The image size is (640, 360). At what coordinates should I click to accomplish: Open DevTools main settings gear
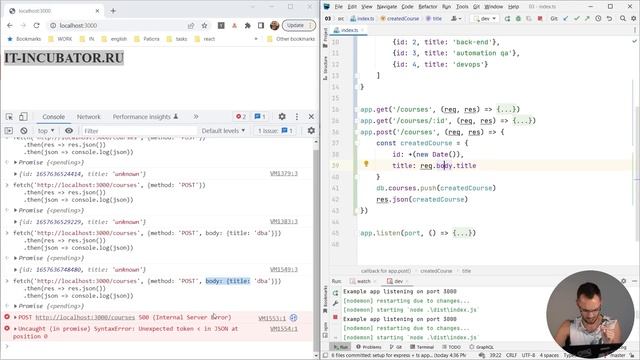pos(282,117)
